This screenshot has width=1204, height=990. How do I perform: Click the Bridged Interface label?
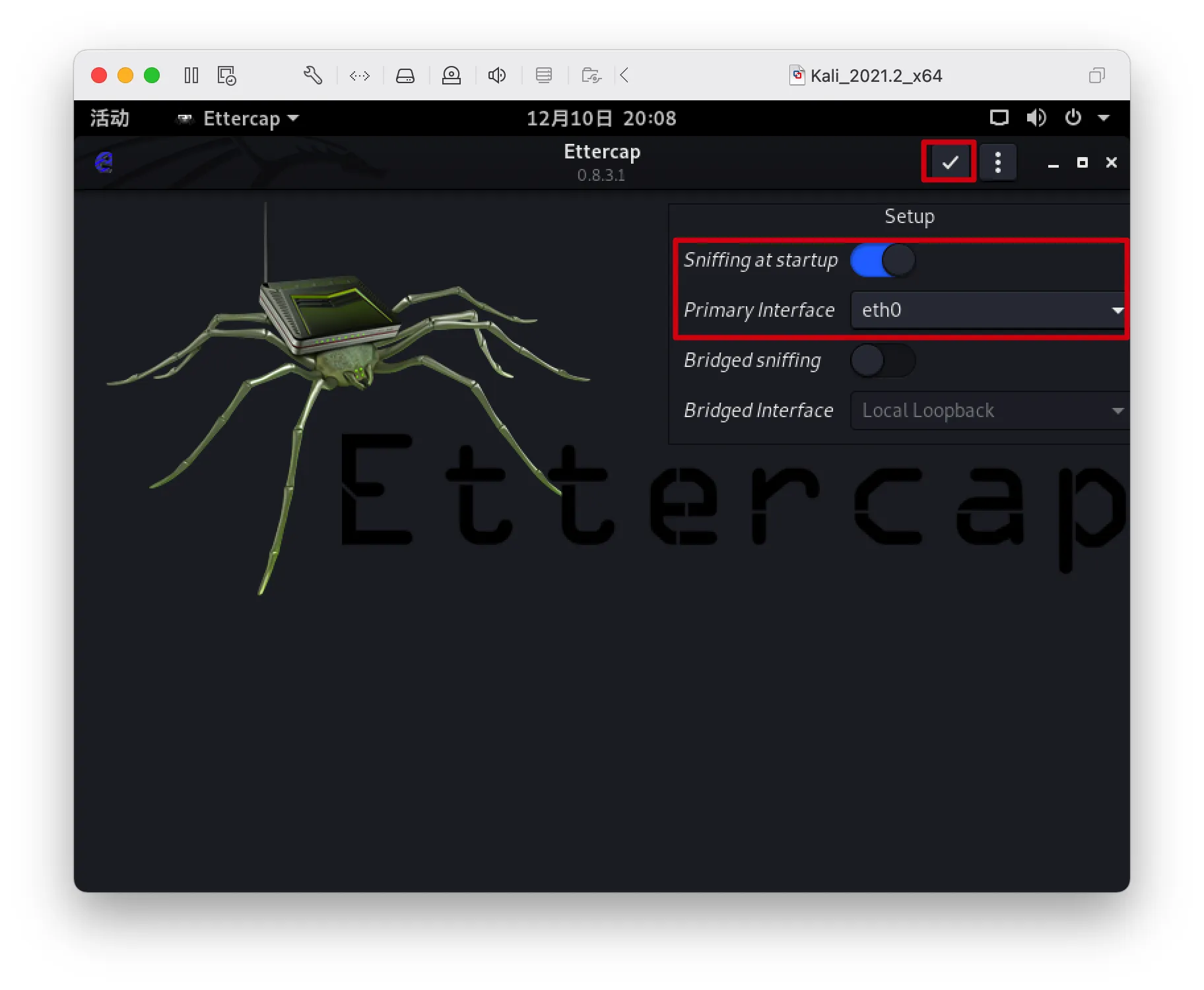coord(758,411)
